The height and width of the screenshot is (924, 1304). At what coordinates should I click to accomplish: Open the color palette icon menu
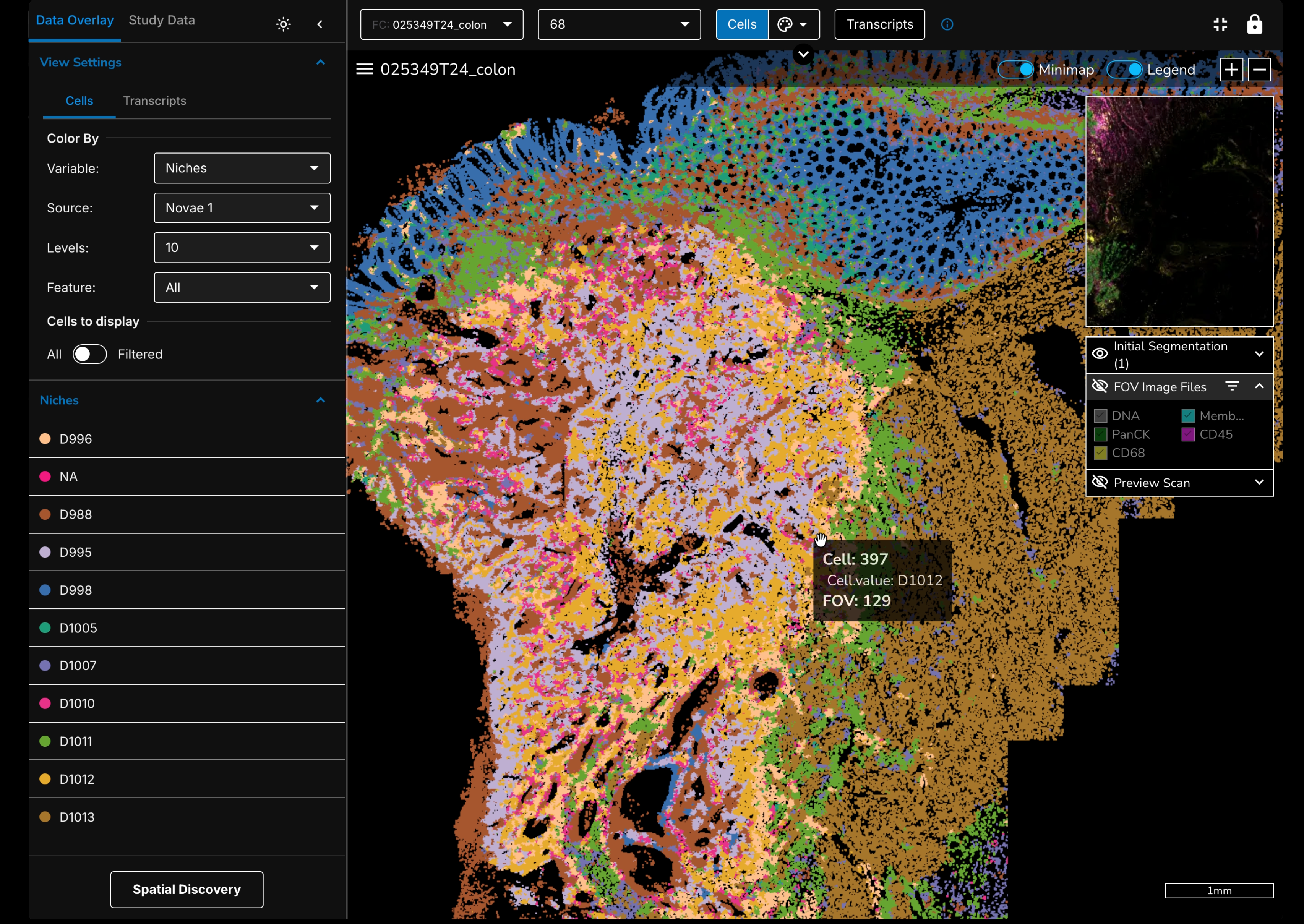[793, 24]
